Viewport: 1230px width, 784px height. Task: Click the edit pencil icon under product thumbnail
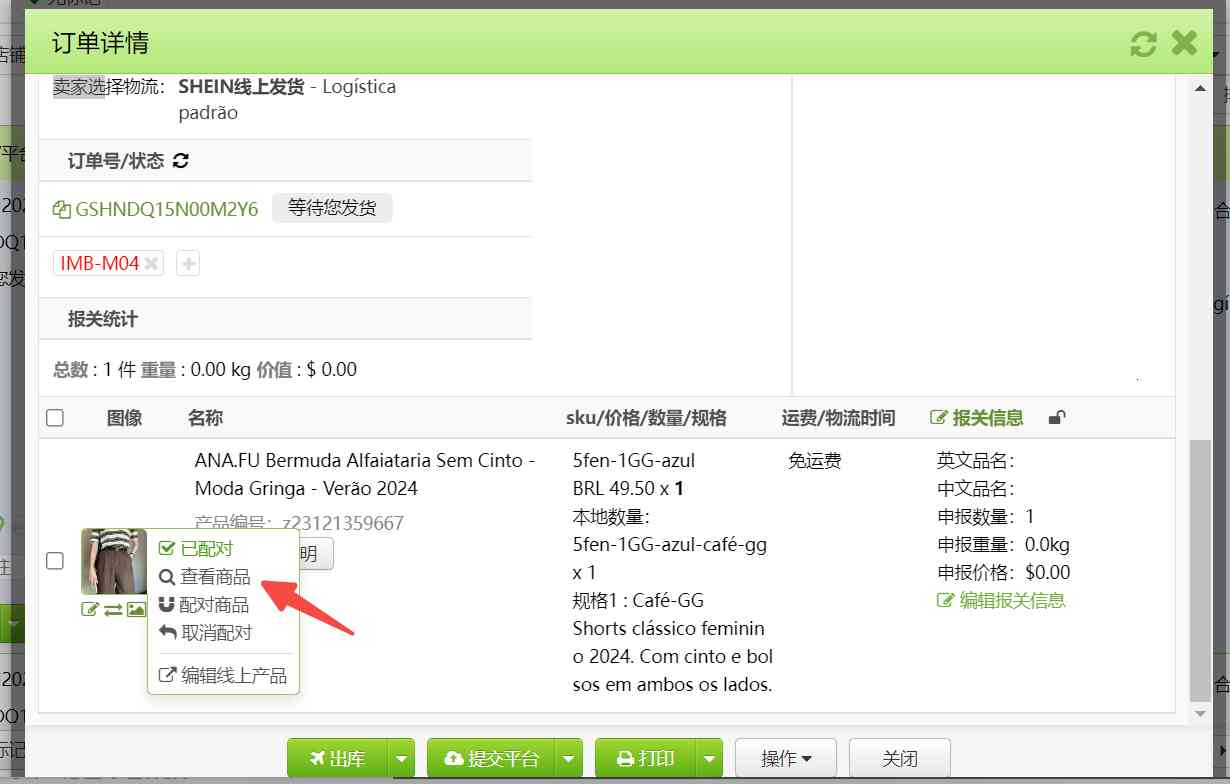[x=90, y=609]
